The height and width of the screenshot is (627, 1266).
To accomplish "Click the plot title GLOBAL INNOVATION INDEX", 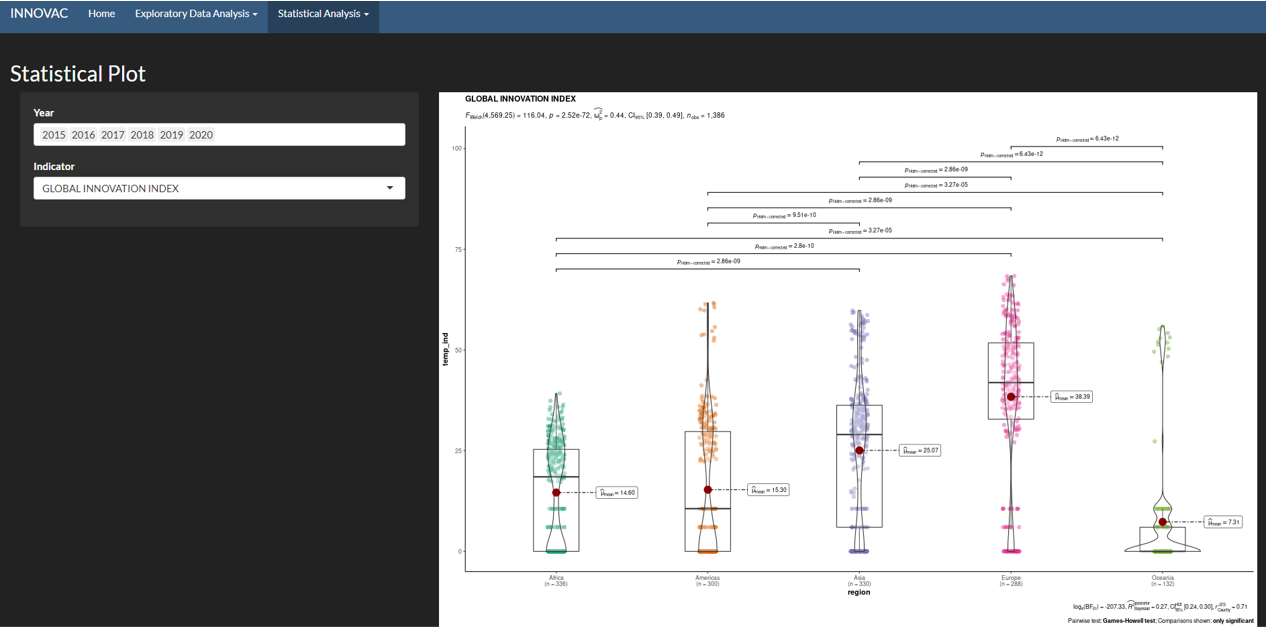I will point(520,99).
